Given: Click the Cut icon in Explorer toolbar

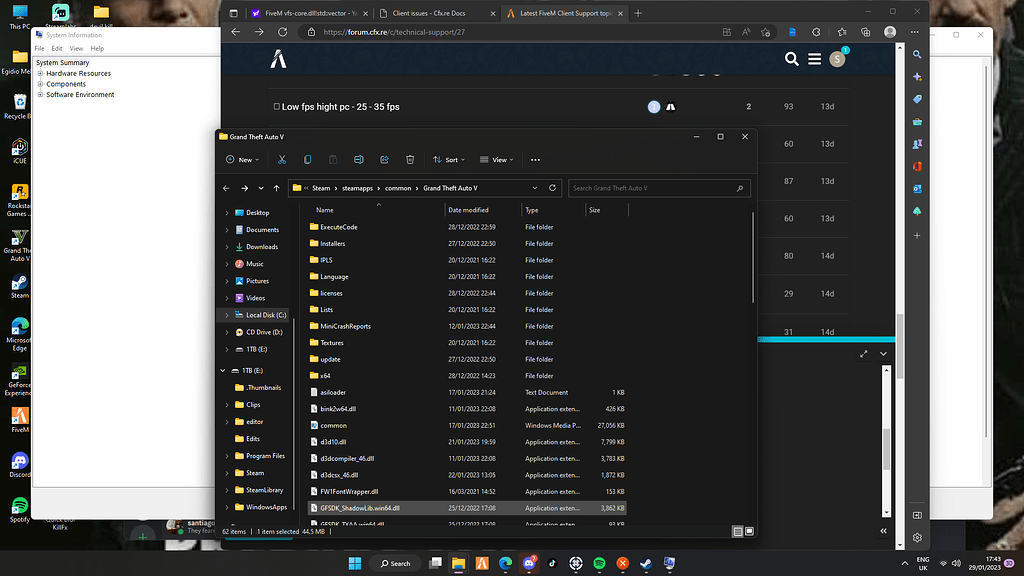Looking at the screenshot, I should (282, 159).
